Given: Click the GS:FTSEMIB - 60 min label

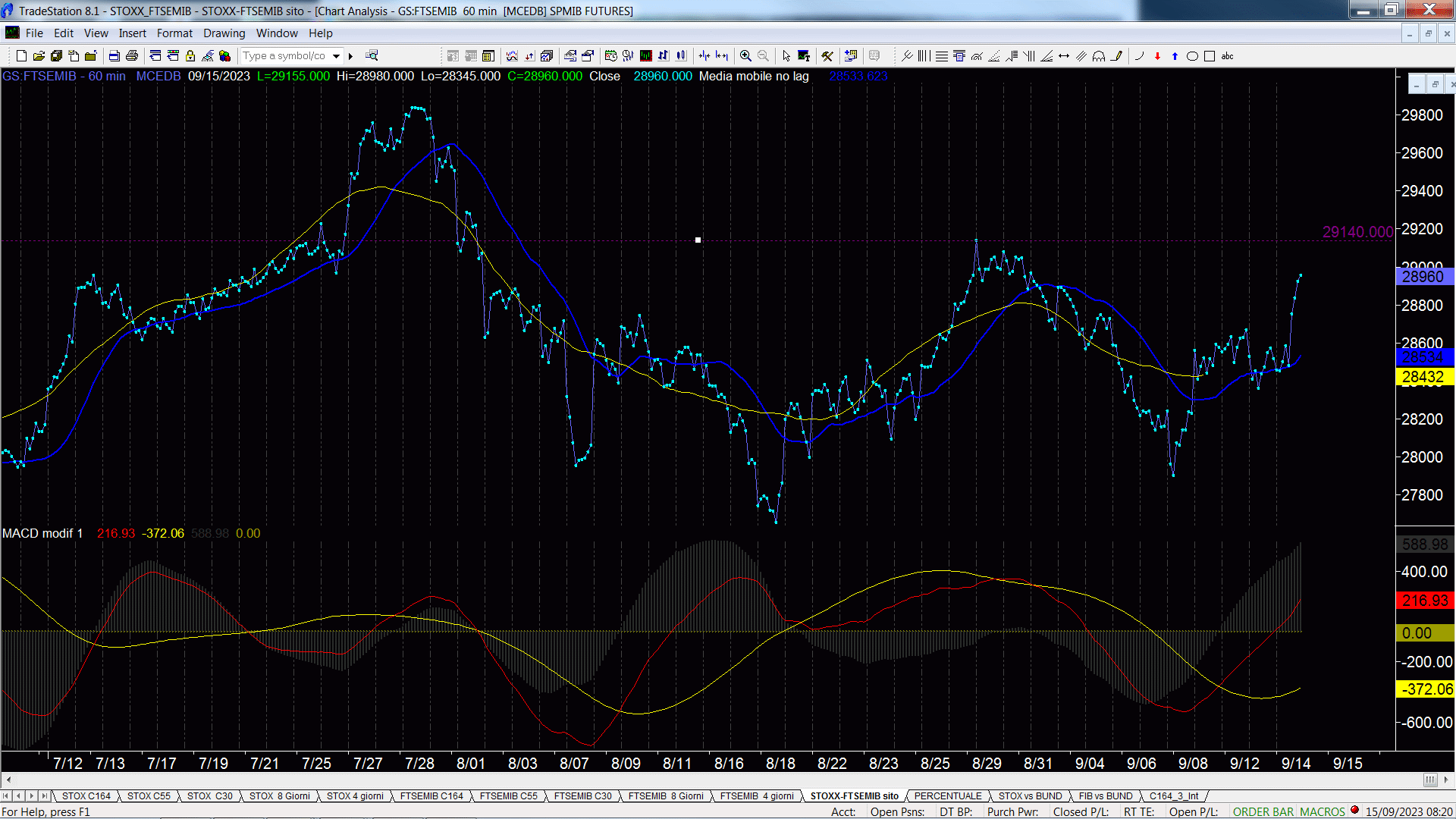Looking at the screenshot, I should pyautogui.click(x=64, y=77).
